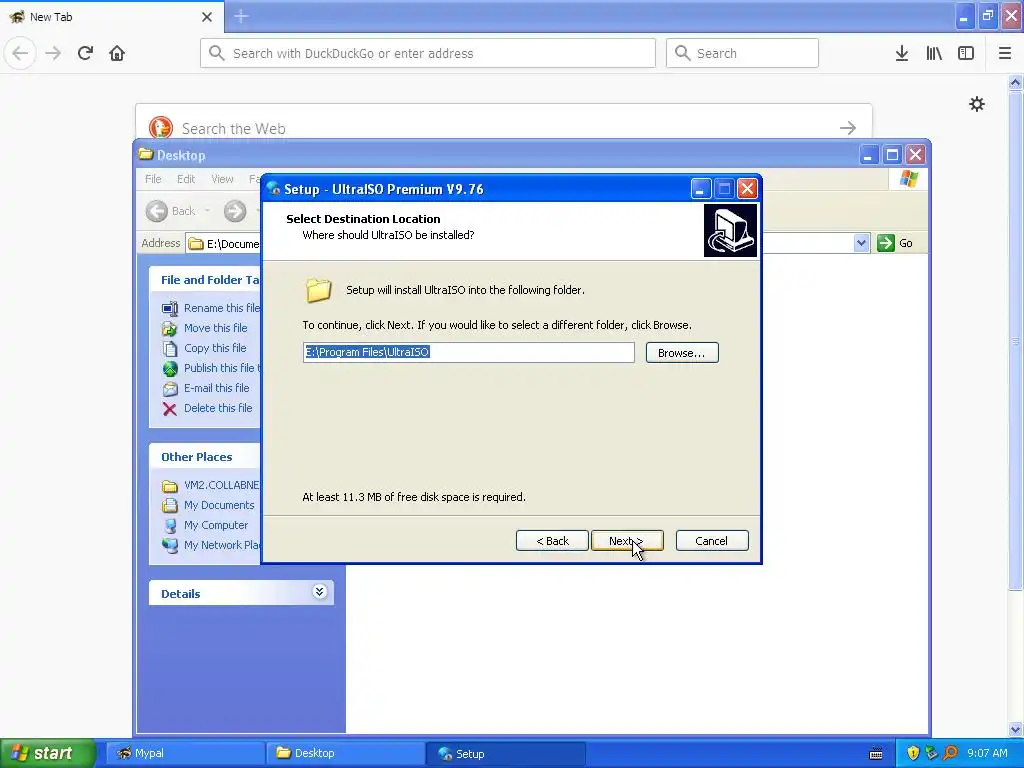
Task: Open Browse to choose install folder
Action: click(682, 353)
